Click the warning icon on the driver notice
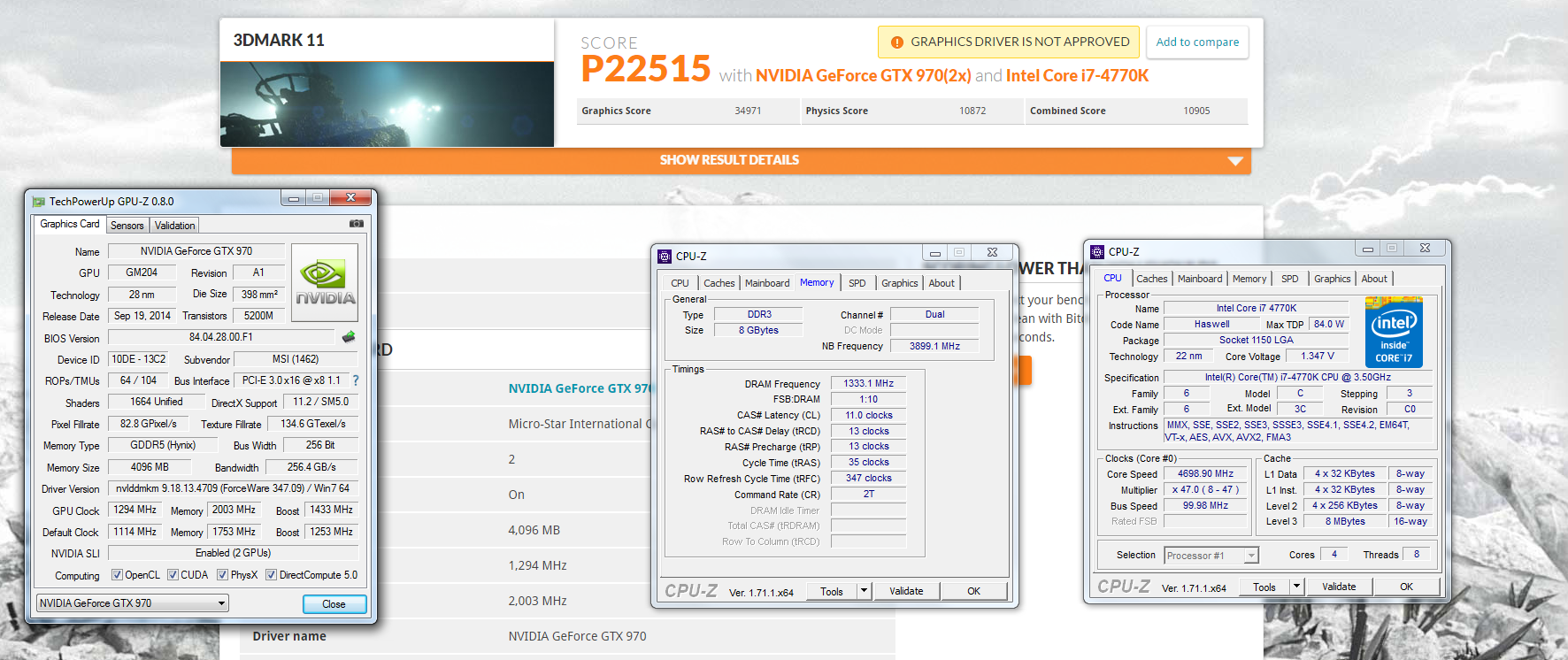 click(x=897, y=42)
